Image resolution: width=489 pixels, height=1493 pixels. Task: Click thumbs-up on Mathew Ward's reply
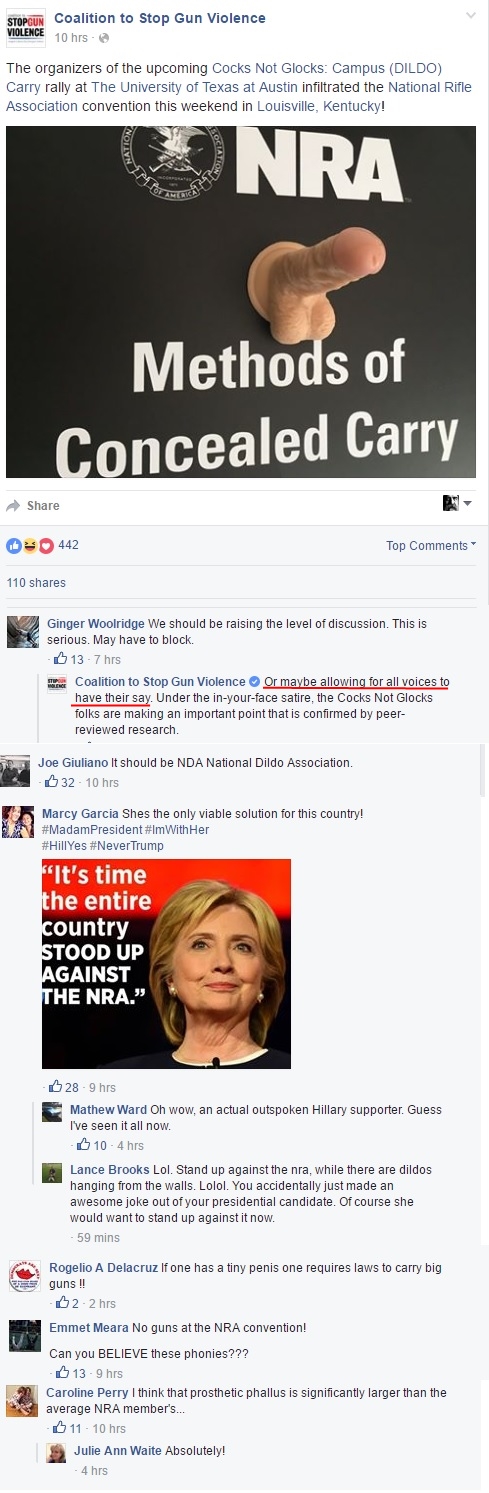85,1145
